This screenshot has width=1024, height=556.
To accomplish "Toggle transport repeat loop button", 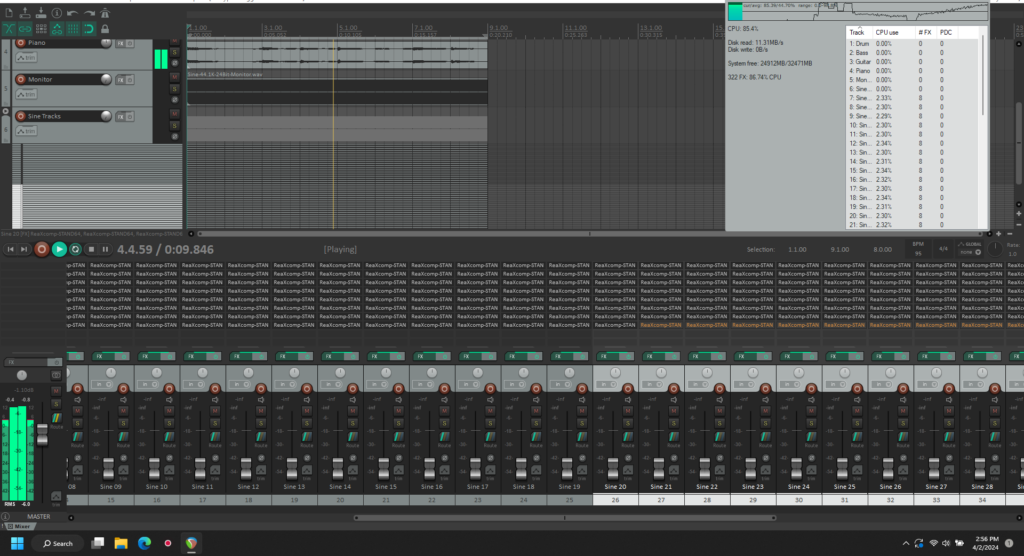I will click(75, 249).
